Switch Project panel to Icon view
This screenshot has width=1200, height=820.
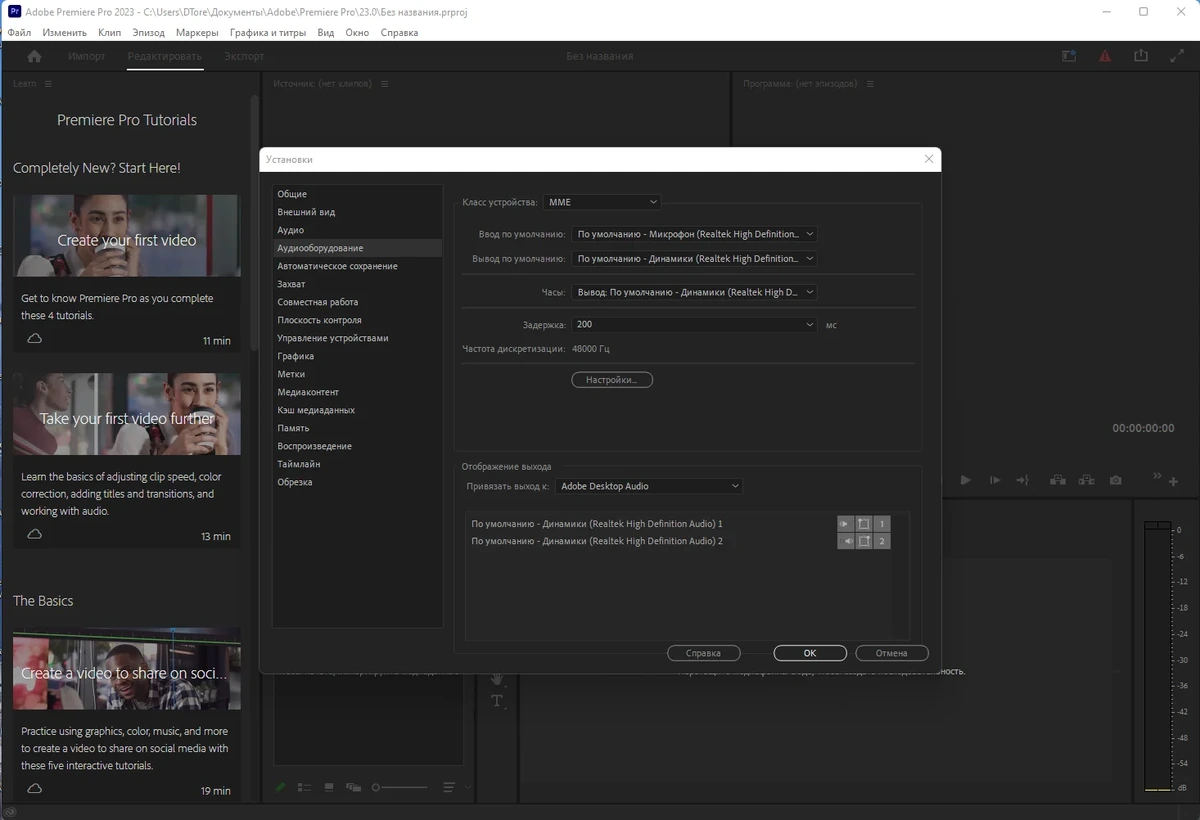329,788
